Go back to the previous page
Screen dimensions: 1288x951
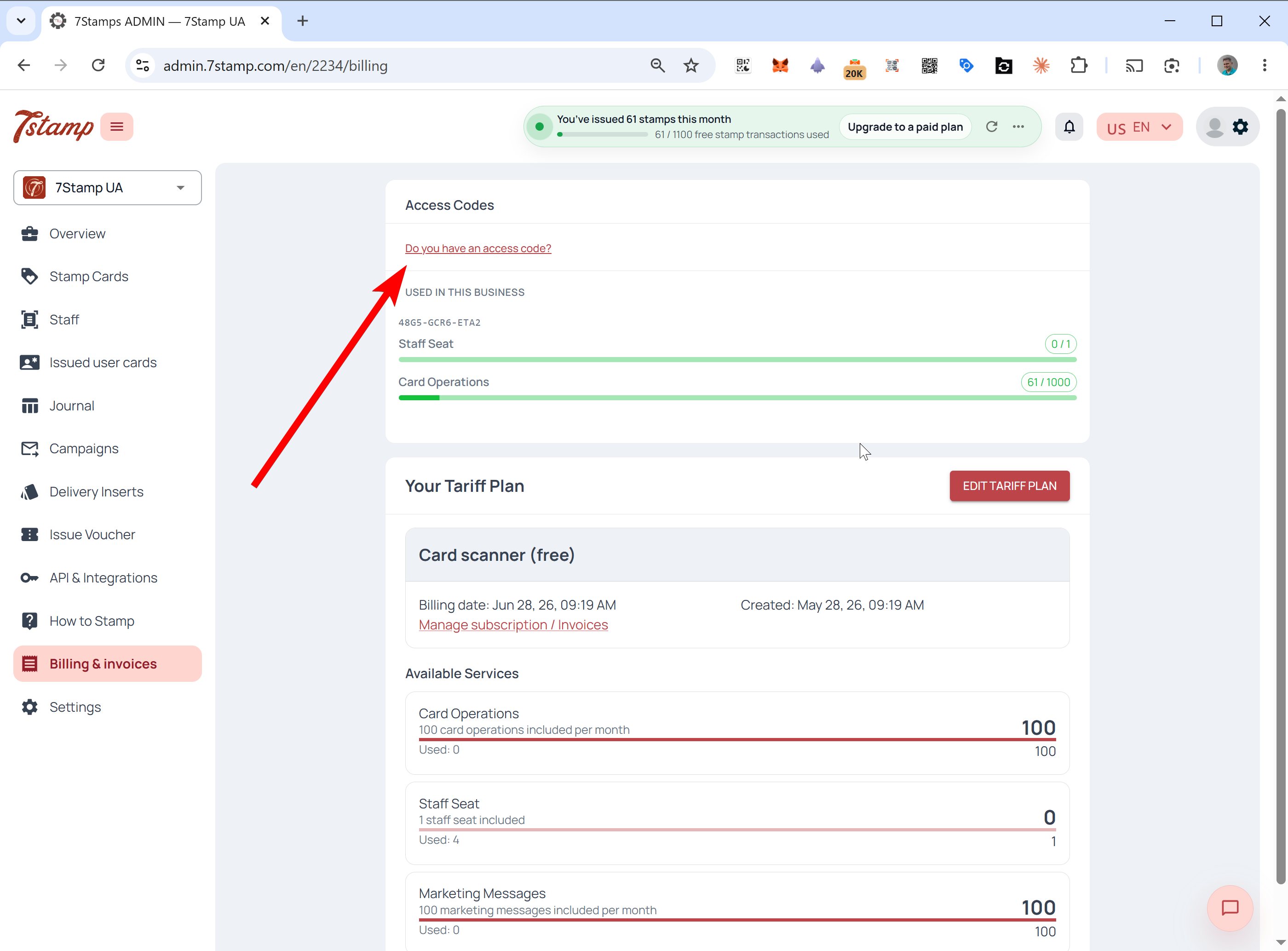pyautogui.click(x=23, y=66)
